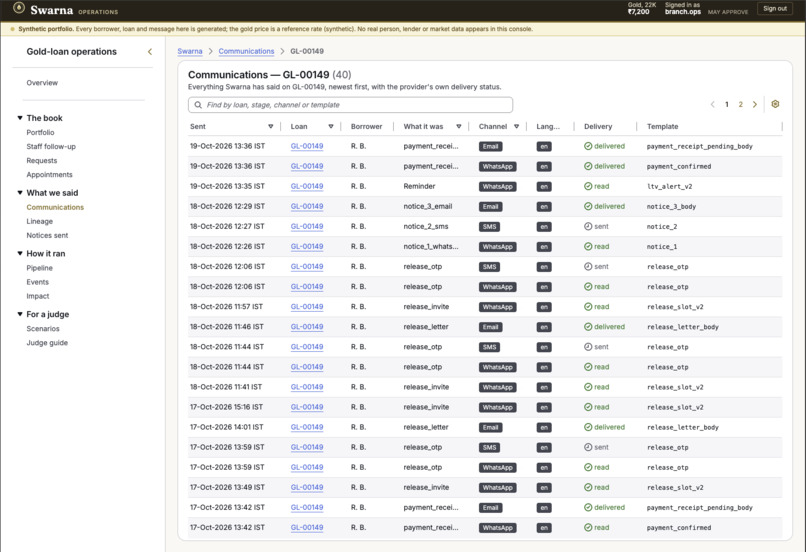Collapse What we said section

coord(20,193)
